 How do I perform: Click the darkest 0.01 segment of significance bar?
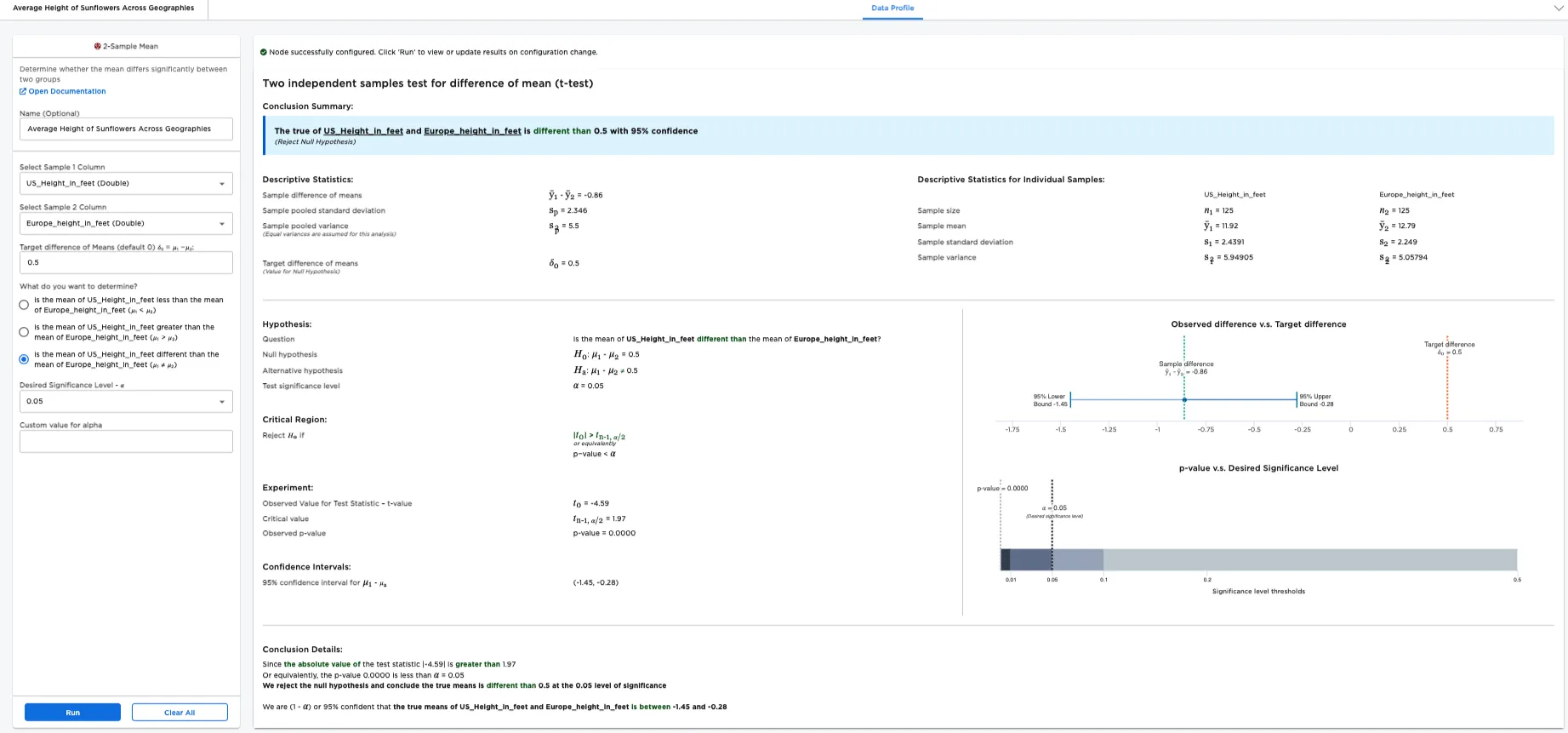(x=1005, y=559)
